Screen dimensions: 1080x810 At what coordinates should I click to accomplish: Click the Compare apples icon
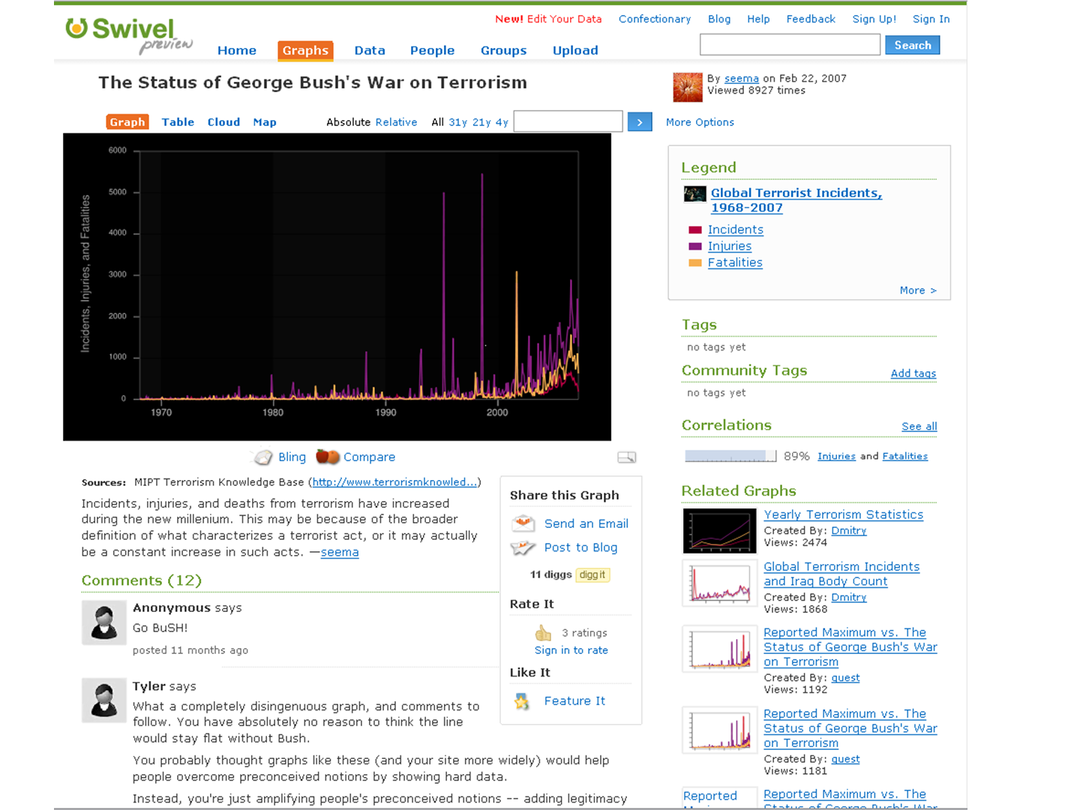point(327,457)
